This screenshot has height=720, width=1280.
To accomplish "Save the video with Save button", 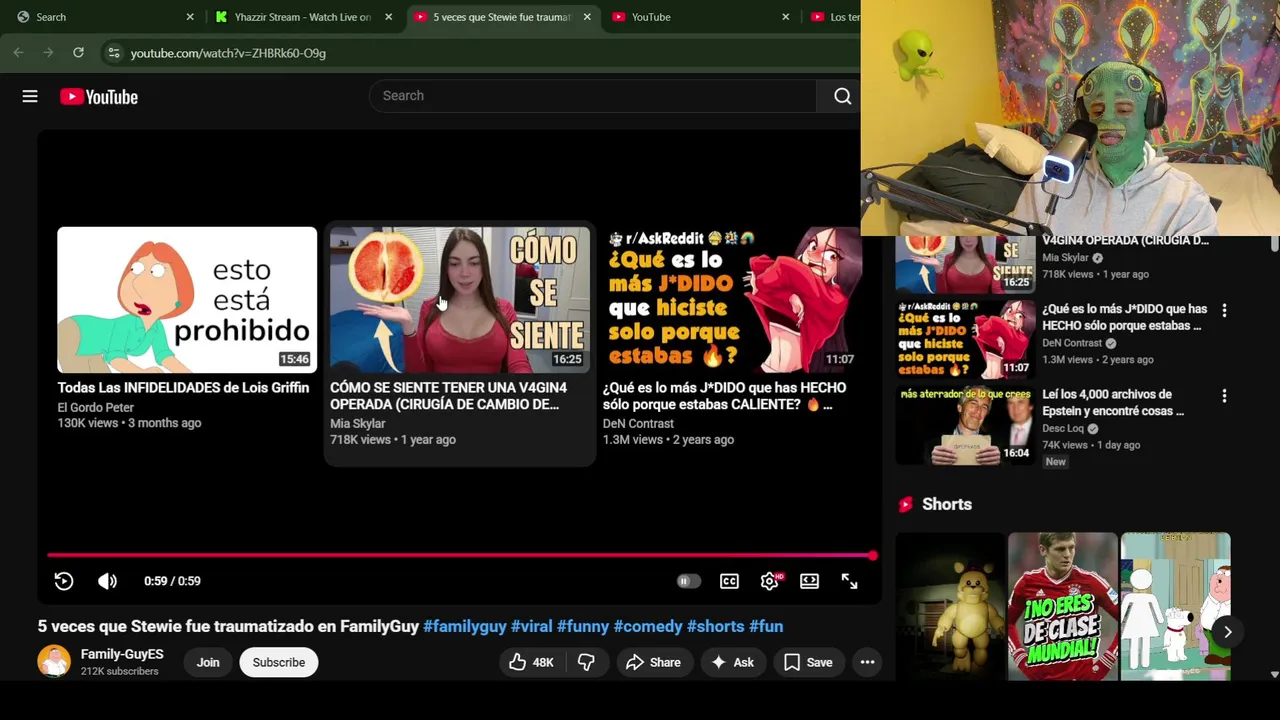I will pos(808,662).
